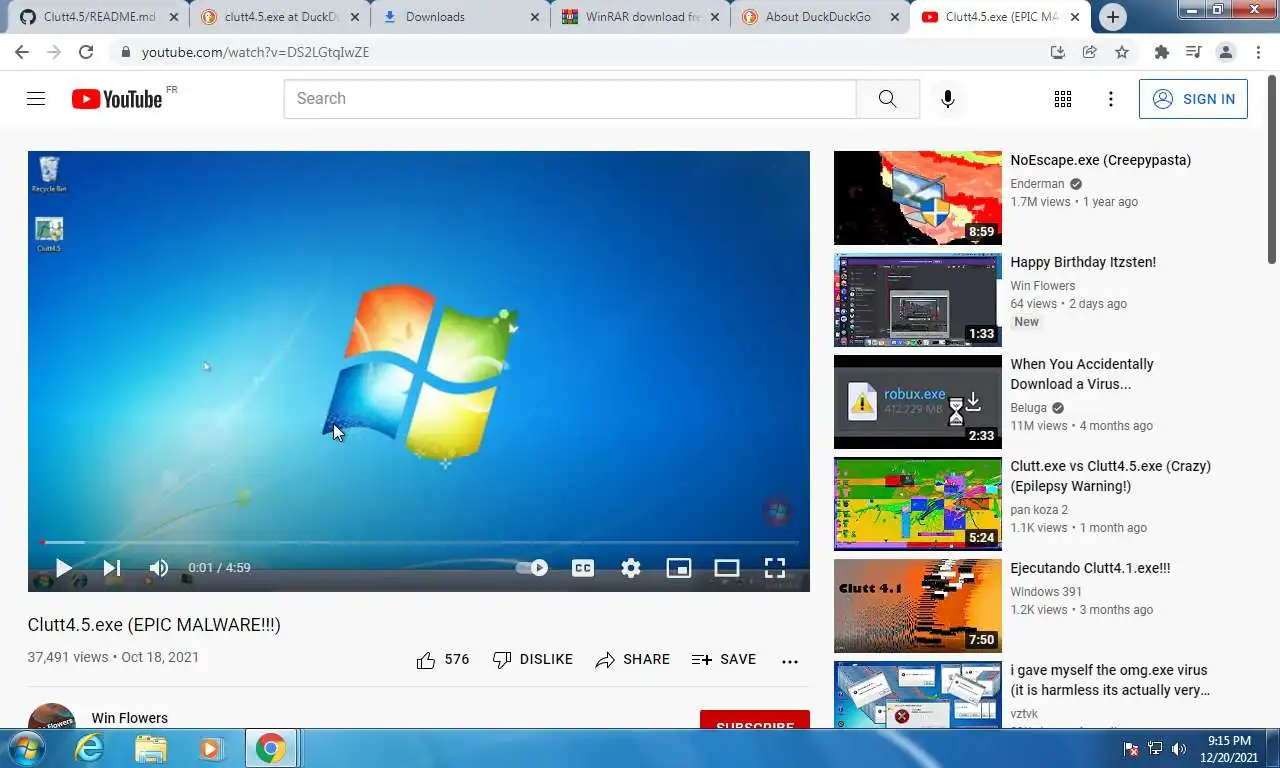Switch to the clutt4.5.exe at DuckDuckGo tab

[279, 17]
